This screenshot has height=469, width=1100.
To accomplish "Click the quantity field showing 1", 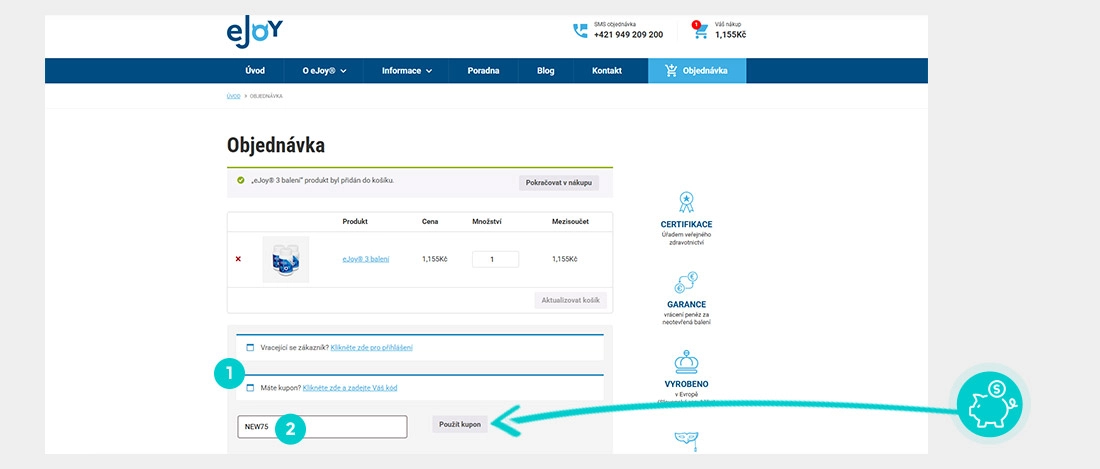I will click(495, 259).
